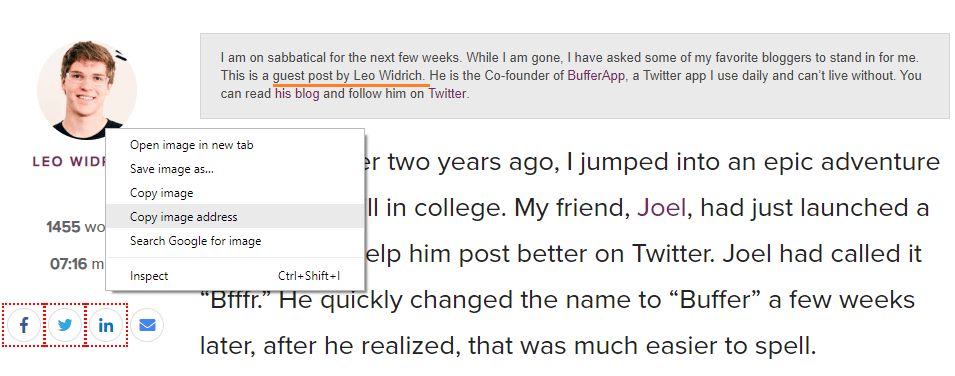
Task: Share the post via Twitter icon
Action: 65,325
